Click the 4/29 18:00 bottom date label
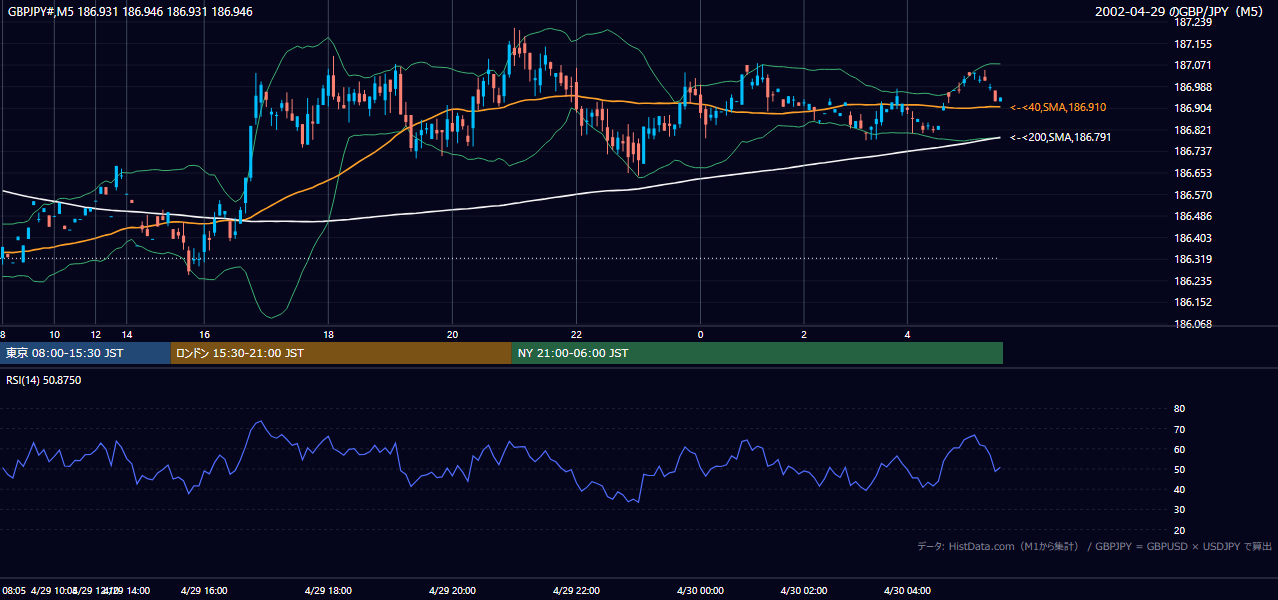The height and width of the screenshot is (600, 1278). pyautogui.click(x=328, y=591)
